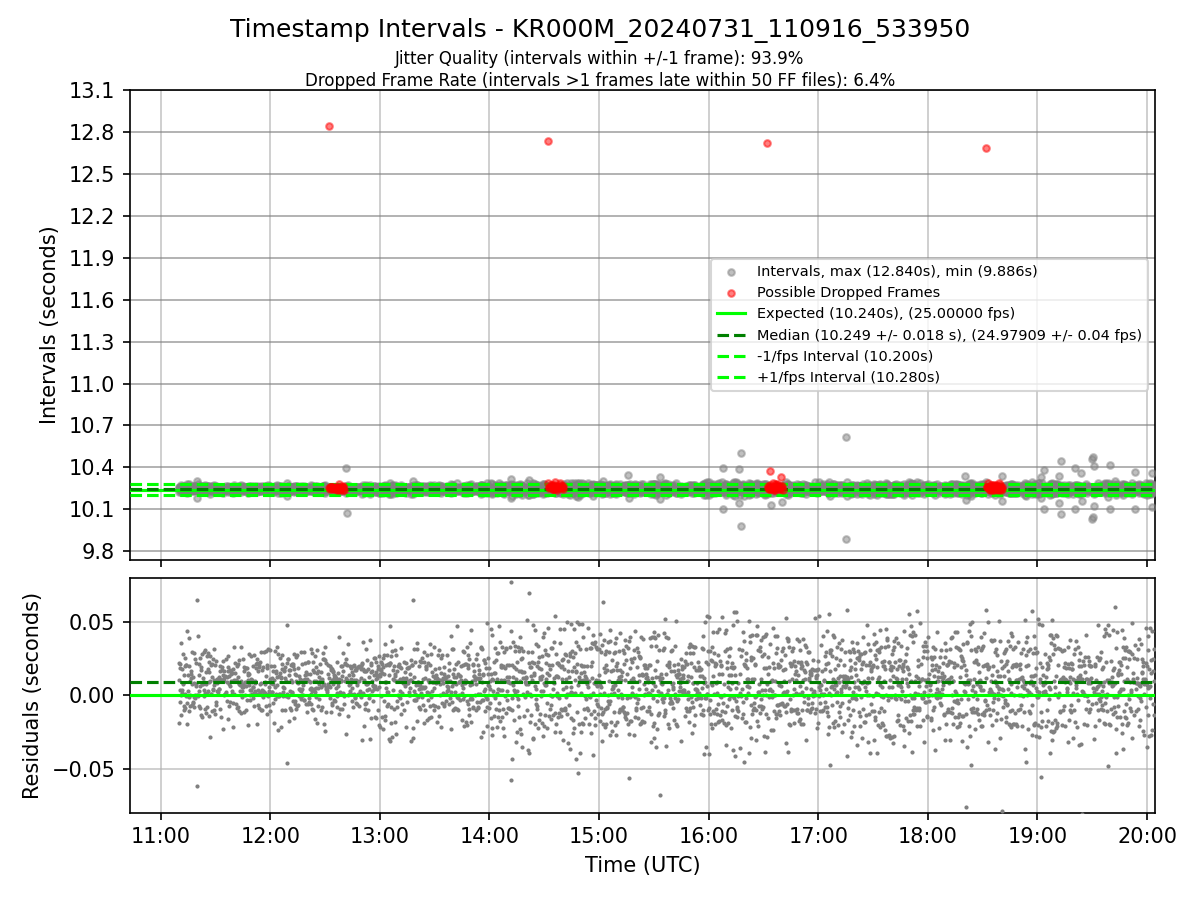Image resolution: width=1200 pixels, height=900 pixels.
Task: Click the plot title 'Timestamp Intervals - KR000M_20240731_110916_533950'
Action: (600, 29)
